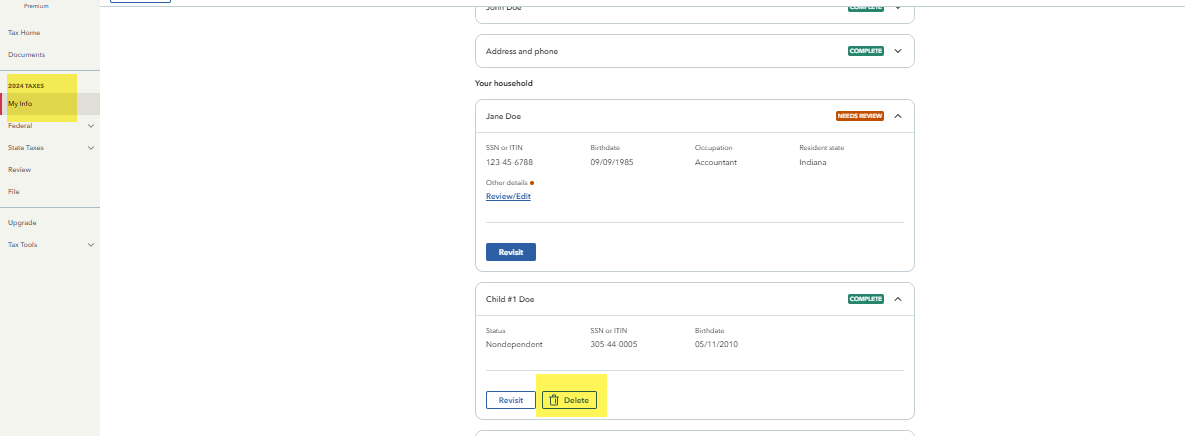
Task: Click Revisit button in Child #1 Doe card
Action: [x=511, y=400]
